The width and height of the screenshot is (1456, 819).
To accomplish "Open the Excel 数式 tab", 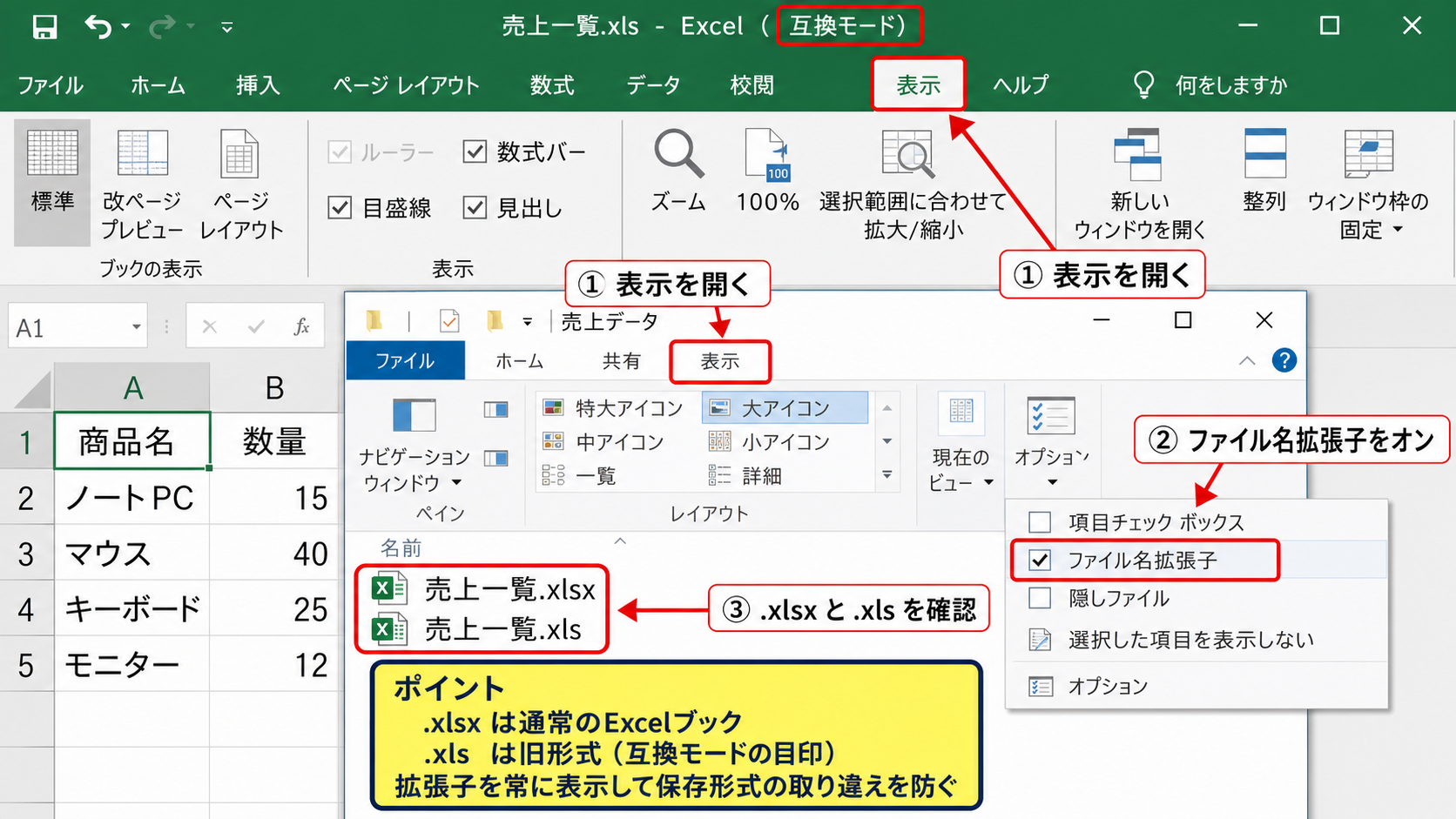I will point(552,85).
